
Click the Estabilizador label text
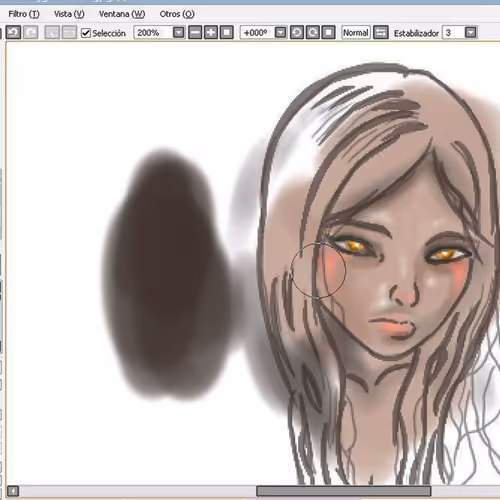click(x=416, y=33)
